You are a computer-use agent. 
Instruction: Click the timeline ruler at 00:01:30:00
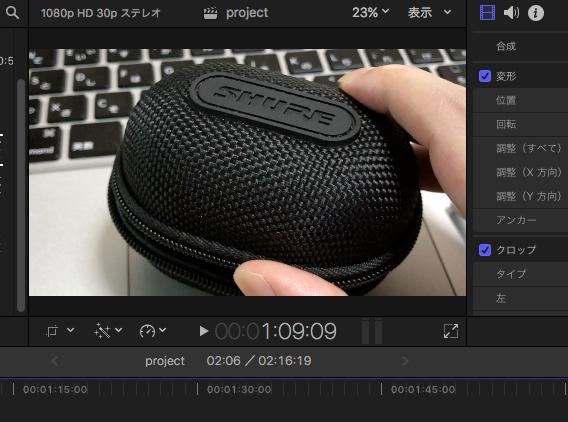click(x=239, y=389)
